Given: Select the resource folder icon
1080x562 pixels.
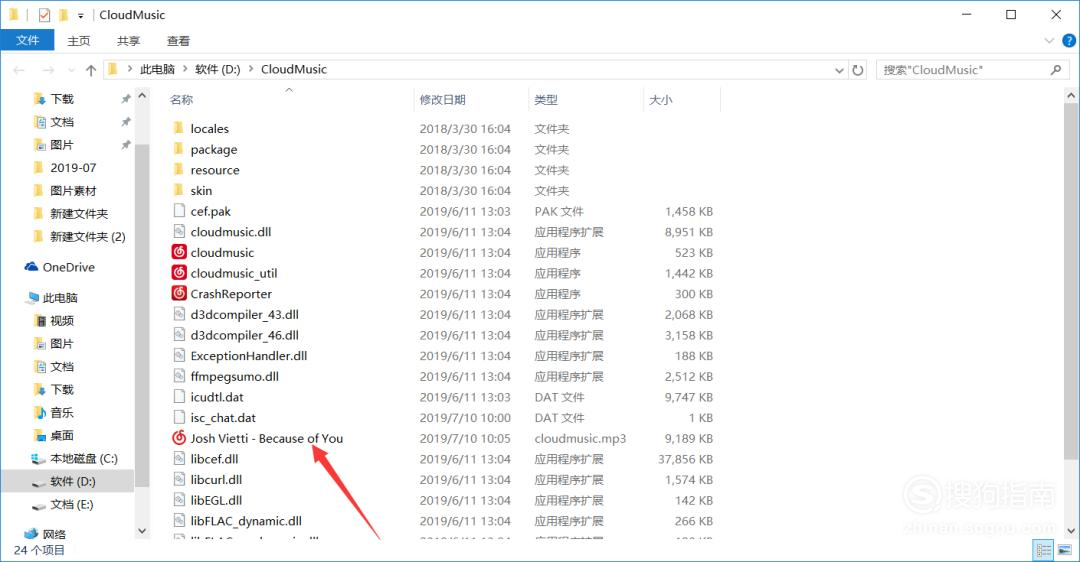Looking at the screenshot, I should pyautogui.click(x=178, y=169).
